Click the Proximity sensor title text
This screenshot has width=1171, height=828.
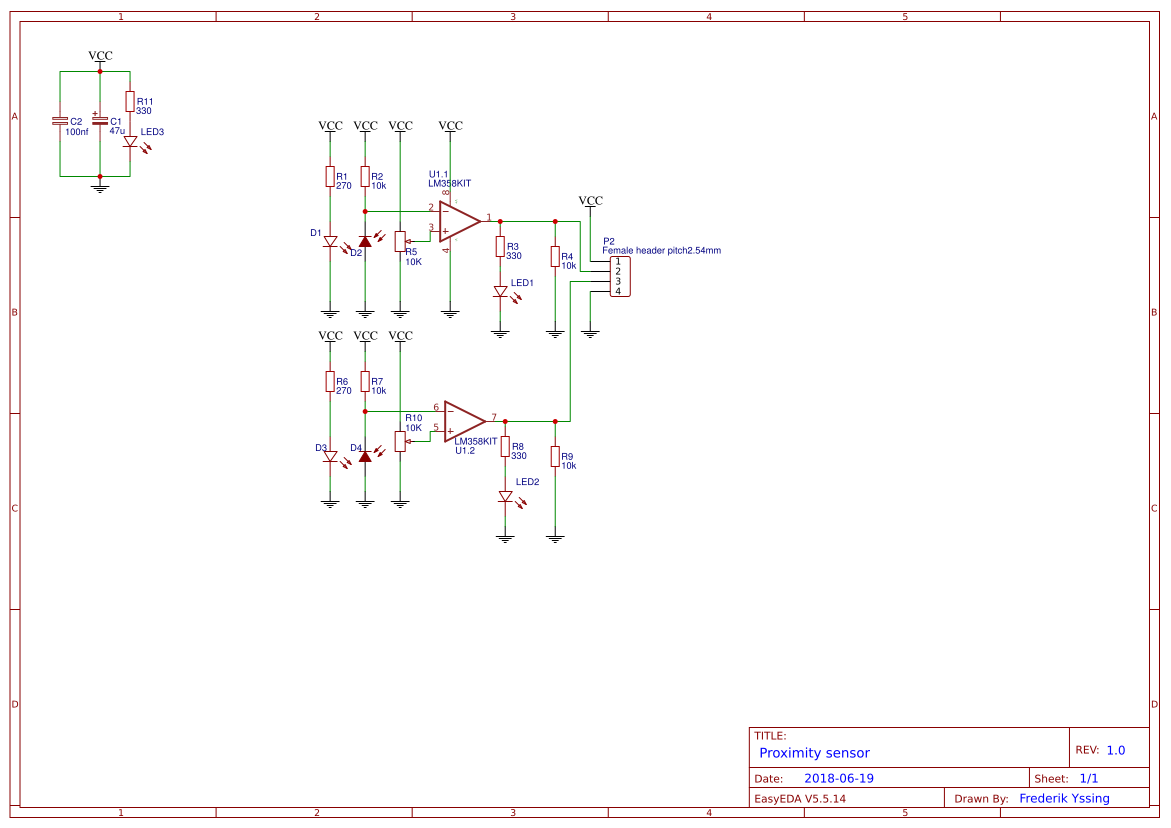[813, 753]
